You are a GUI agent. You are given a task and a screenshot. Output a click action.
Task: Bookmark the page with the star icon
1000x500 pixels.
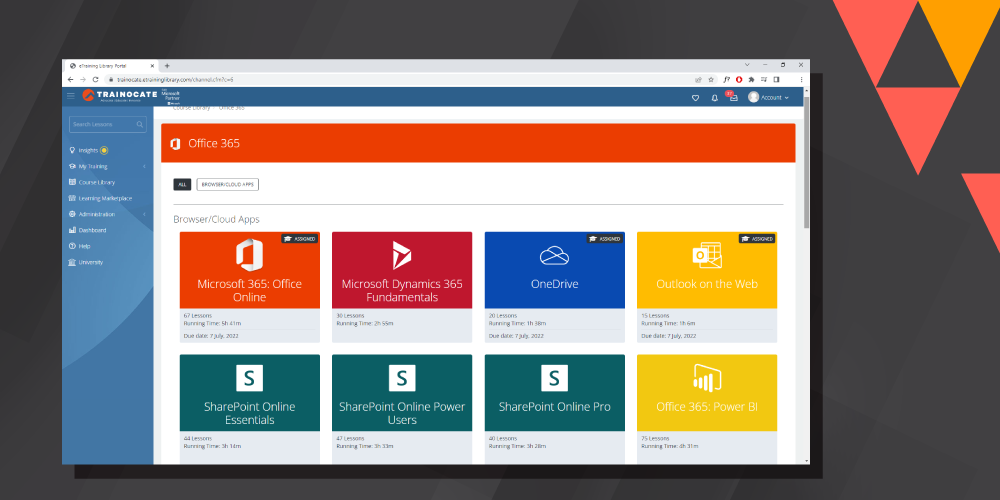[x=711, y=80]
